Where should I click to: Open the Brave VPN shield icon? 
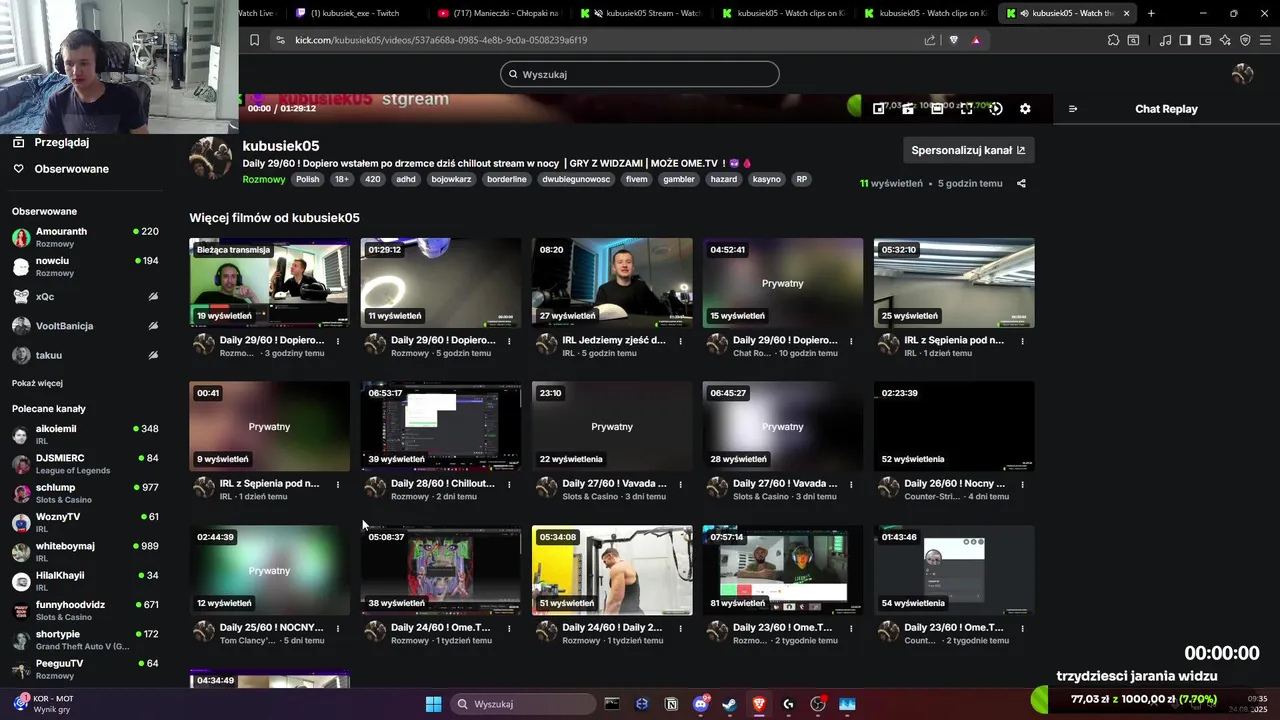[x=1245, y=40]
